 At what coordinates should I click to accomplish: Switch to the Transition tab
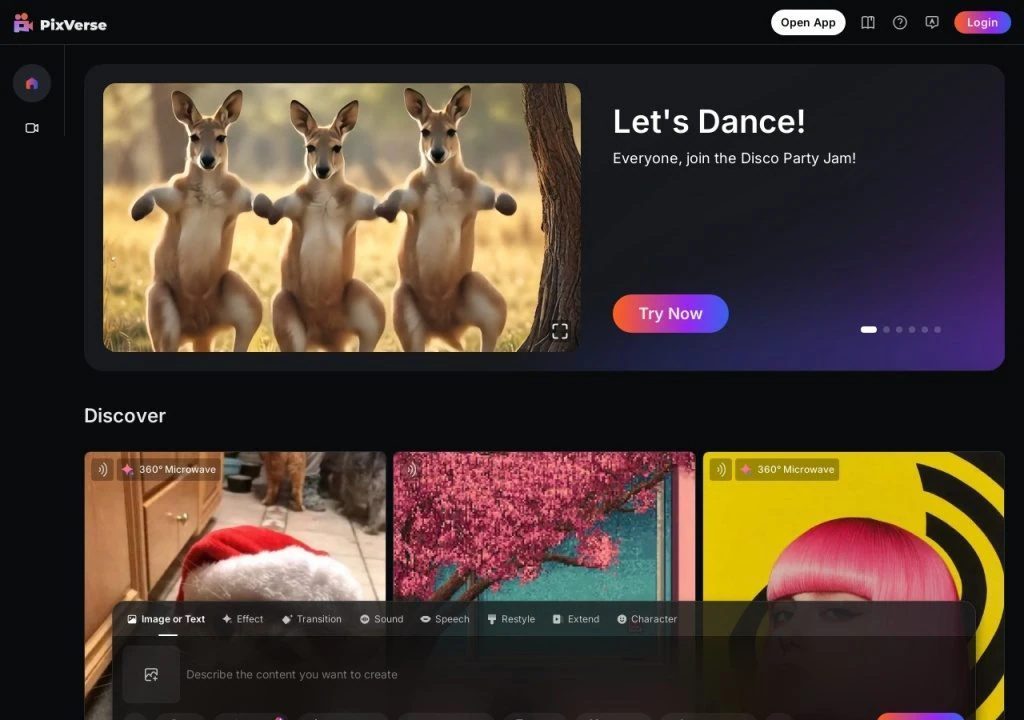tap(312, 619)
